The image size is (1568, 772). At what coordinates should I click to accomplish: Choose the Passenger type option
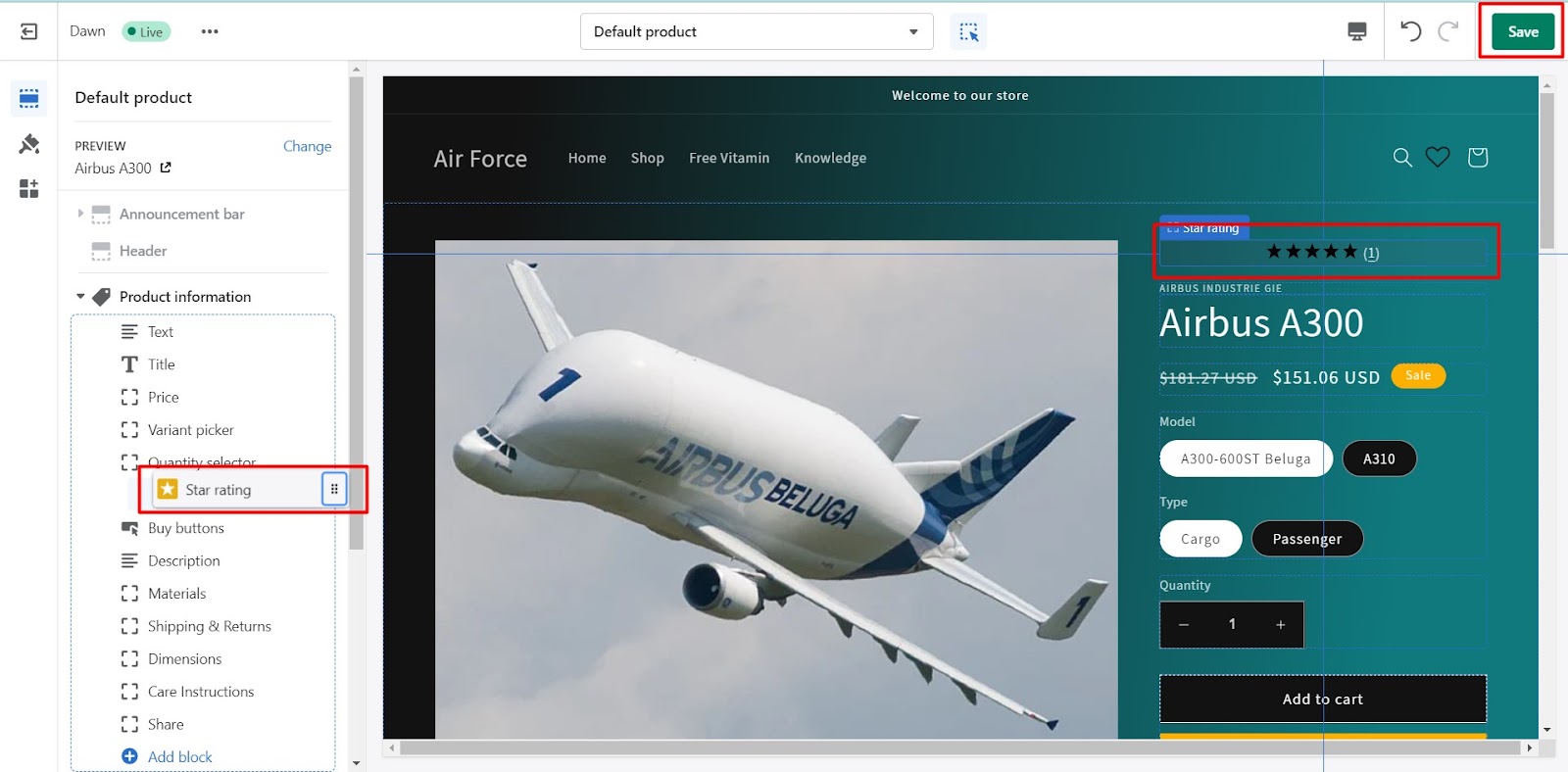pyautogui.click(x=1307, y=539)
